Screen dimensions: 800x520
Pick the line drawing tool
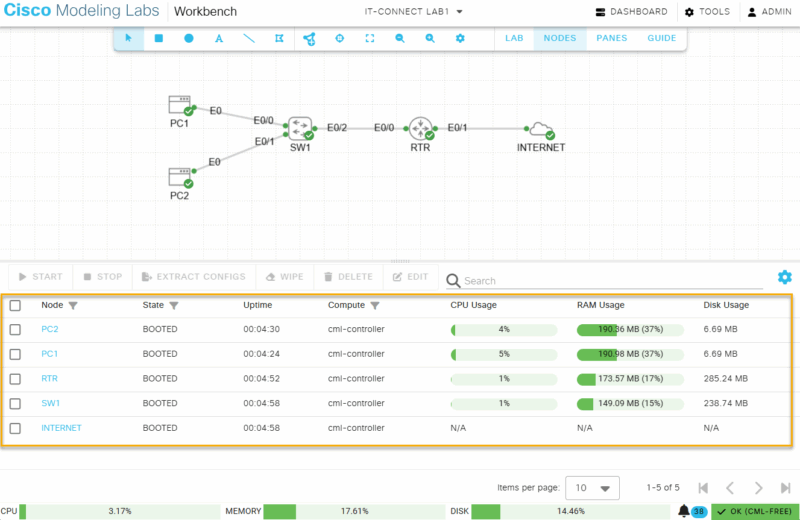[249, 38]
